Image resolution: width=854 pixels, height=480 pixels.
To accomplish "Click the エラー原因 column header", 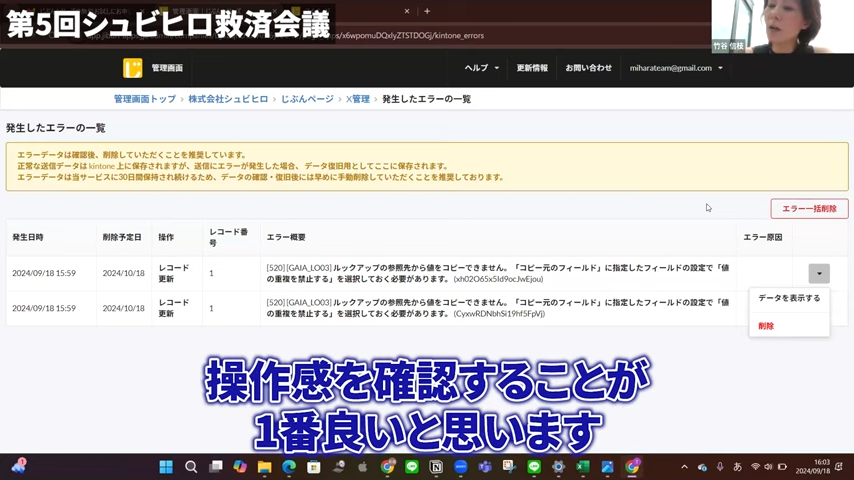I will click(x=763, y=238).
